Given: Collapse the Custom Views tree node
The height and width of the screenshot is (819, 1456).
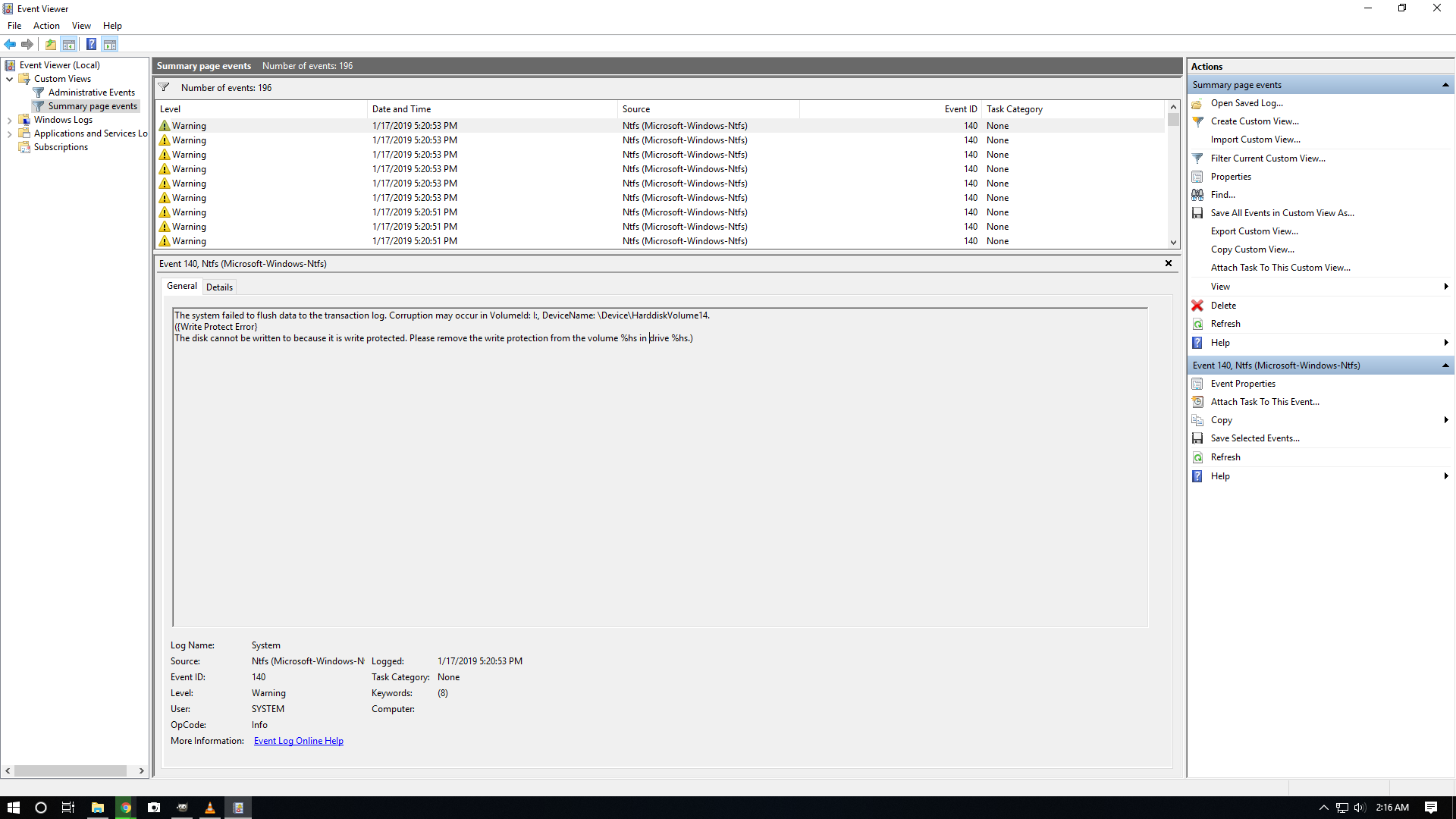Looking at the screenshot, I should click(x=9, y=79).
